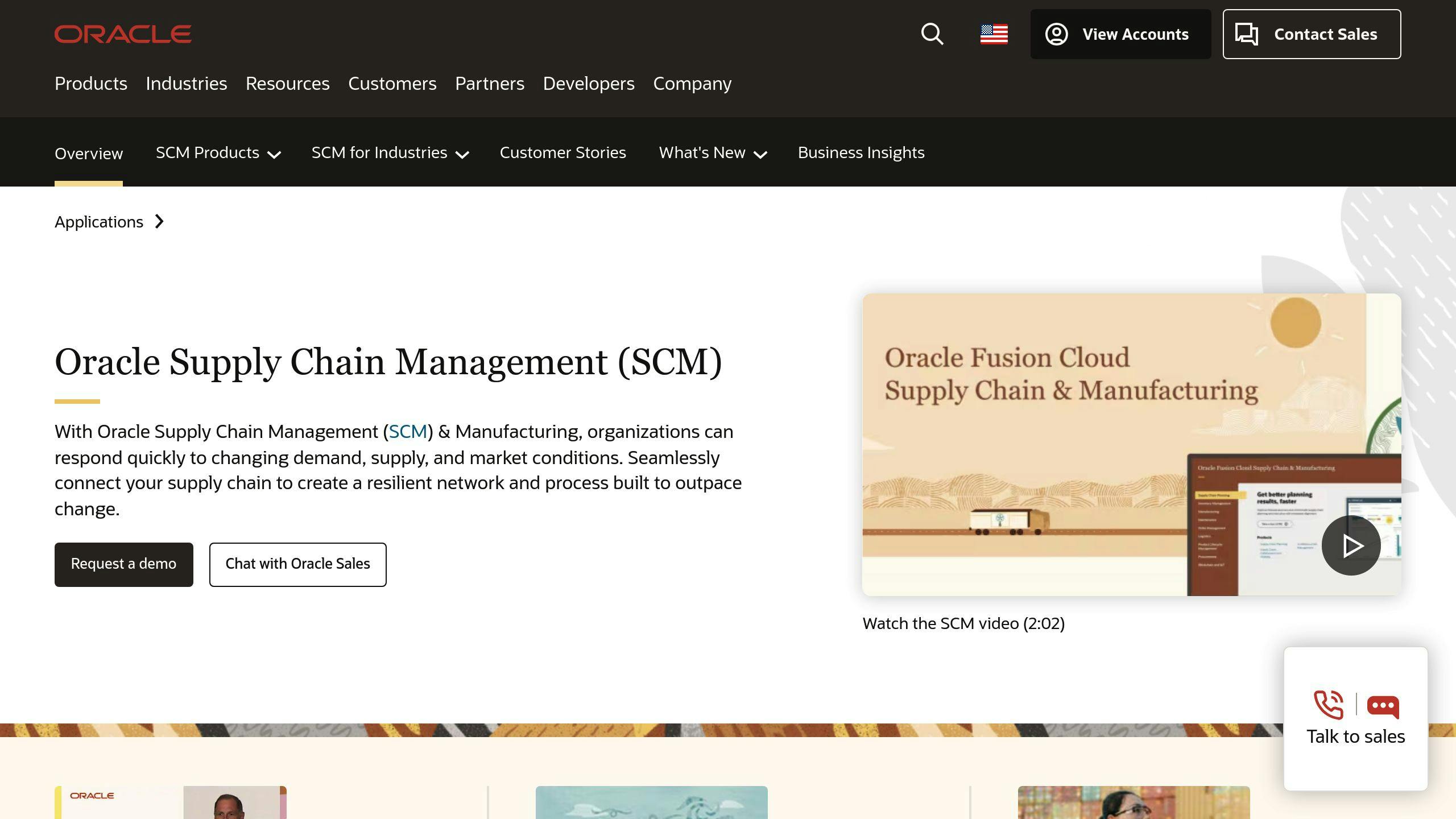Click the Oracle logo
Screen dimensions: 1456x819
click(122, 34)
